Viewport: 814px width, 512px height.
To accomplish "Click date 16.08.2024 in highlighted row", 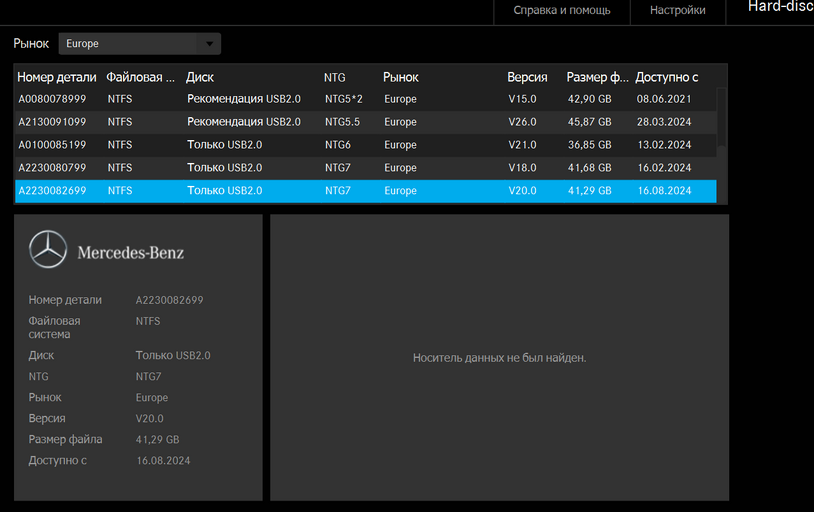I will 664,191.
